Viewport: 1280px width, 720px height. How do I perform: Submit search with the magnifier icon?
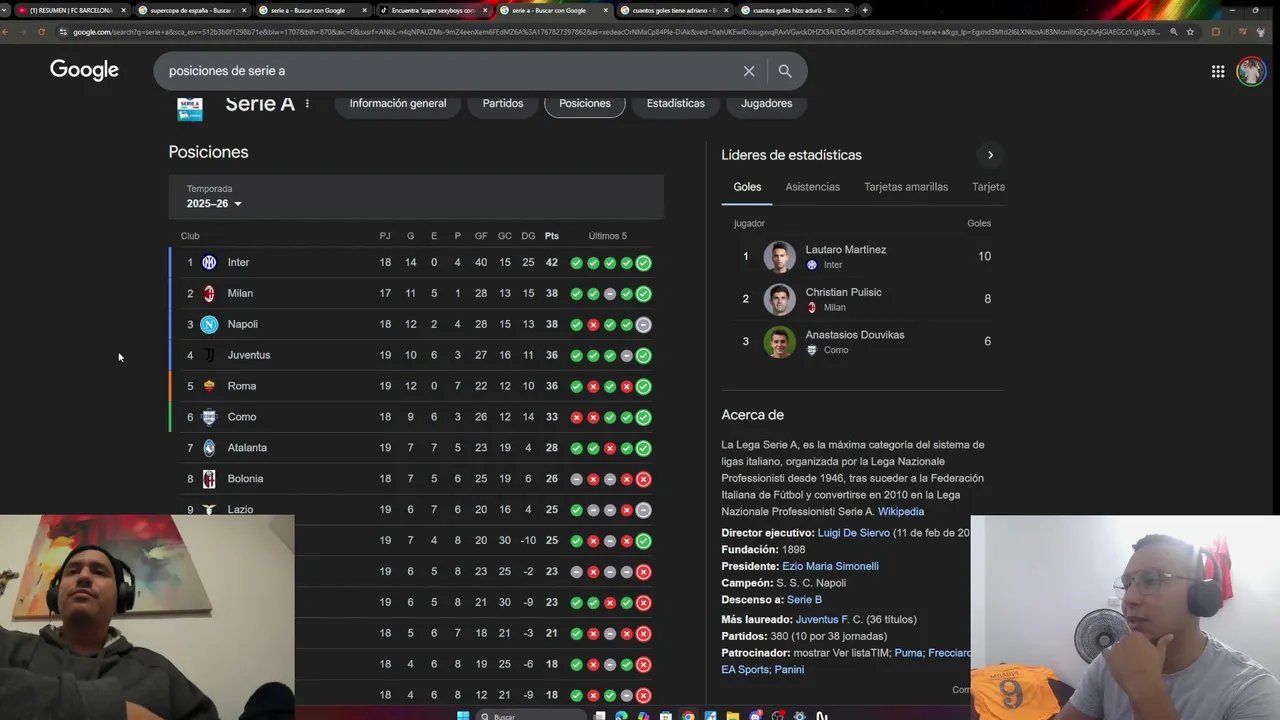(x=785, y=71)
